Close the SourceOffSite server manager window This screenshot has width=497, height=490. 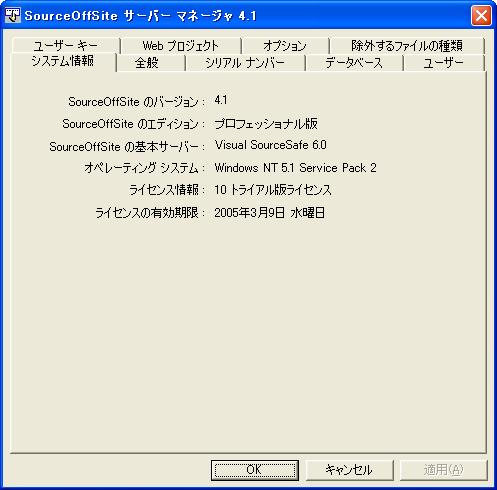point(481,16)
